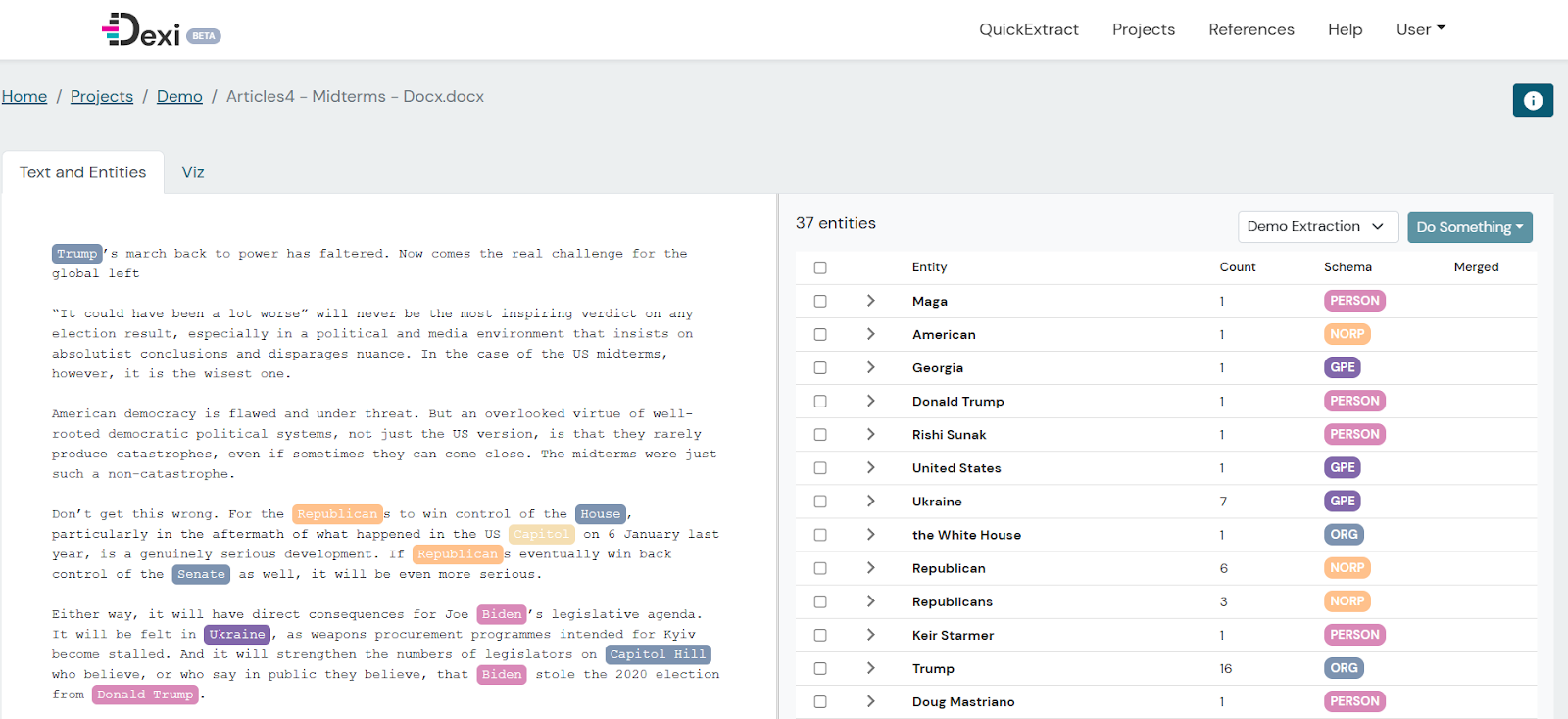The height and width of the screenshot is (719, 1568).
Task: Click the PERSON tag for Maga
Action: [1354, 301]
